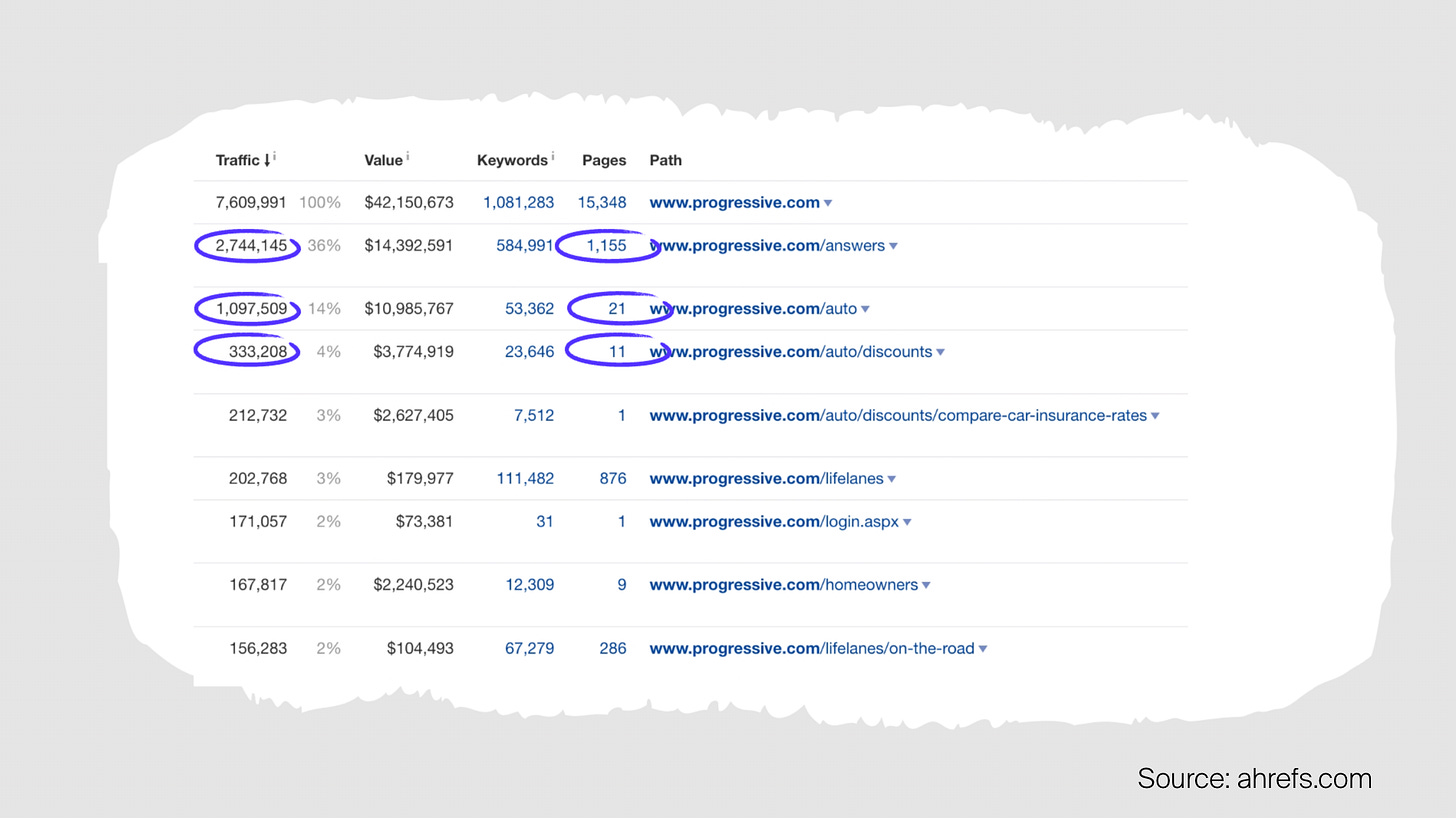
Task: Select the $42,150,673 value cell
Action: point(409,202)
